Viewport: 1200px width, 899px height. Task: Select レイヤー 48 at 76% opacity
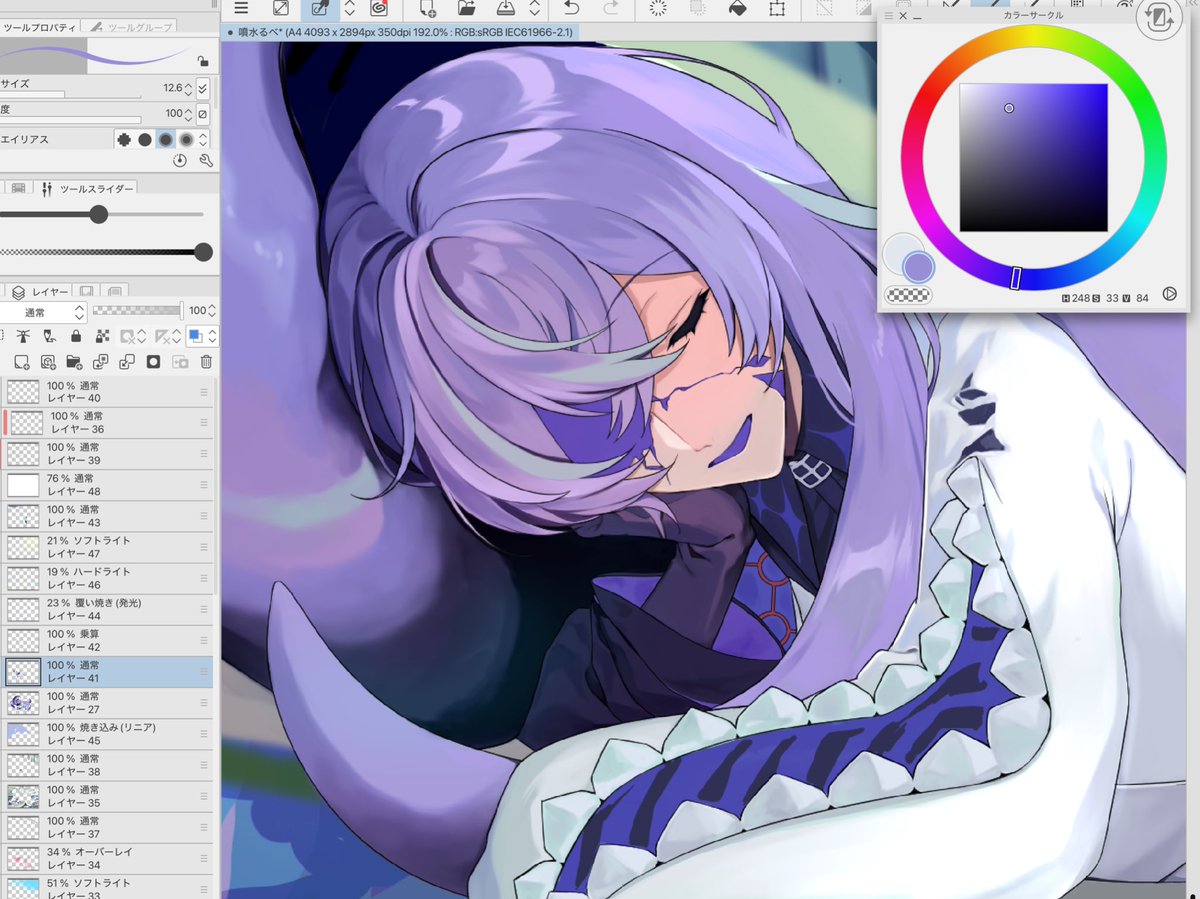tap(108, 485)
